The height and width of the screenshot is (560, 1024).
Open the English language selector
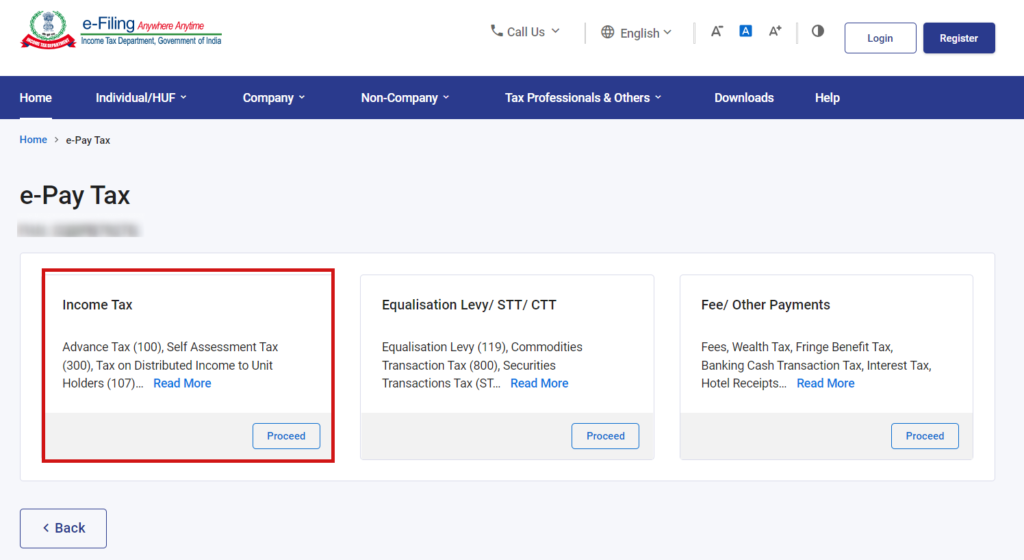(x=636, y=33)
